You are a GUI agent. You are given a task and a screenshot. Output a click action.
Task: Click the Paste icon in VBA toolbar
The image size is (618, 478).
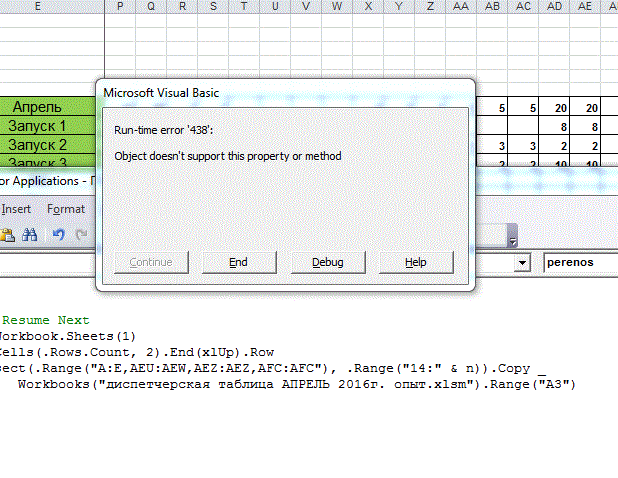[x=8, y=235]
